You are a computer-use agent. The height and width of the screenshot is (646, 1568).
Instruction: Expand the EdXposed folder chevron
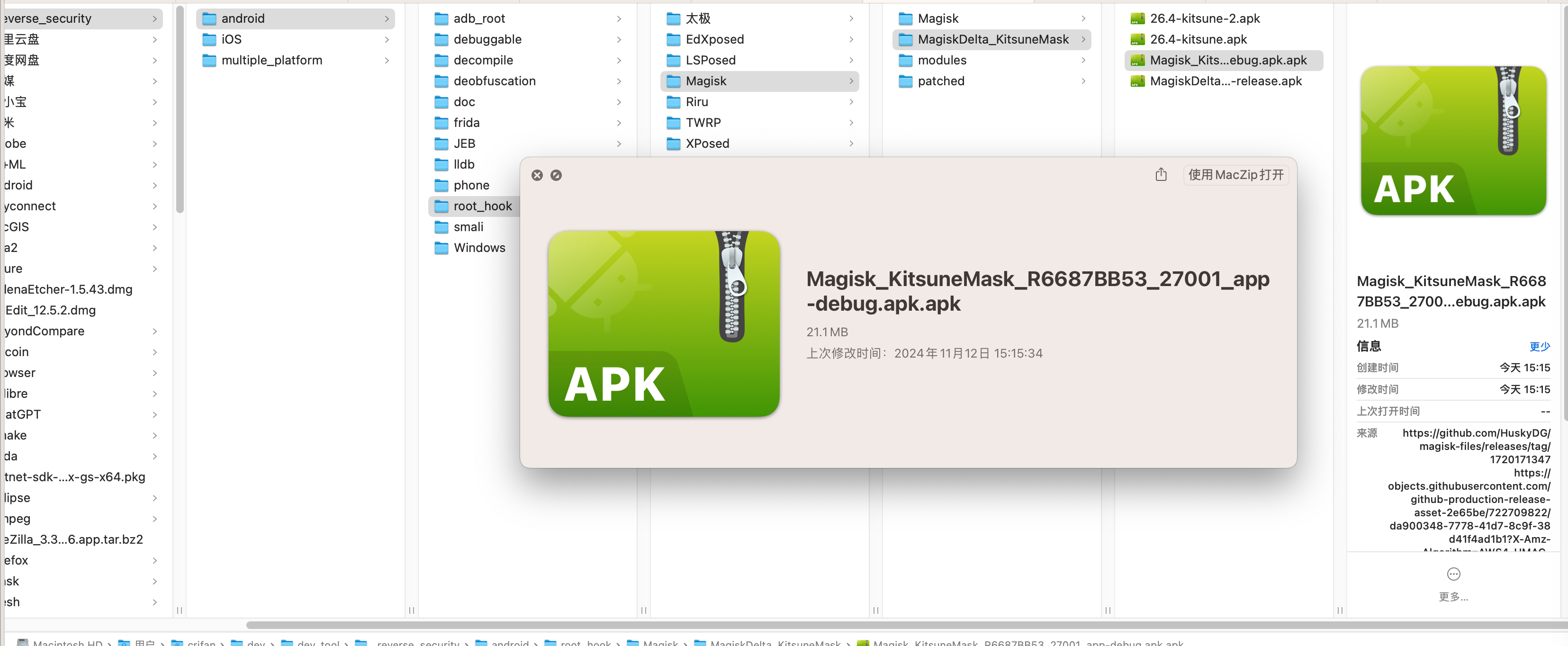point(851,39)
